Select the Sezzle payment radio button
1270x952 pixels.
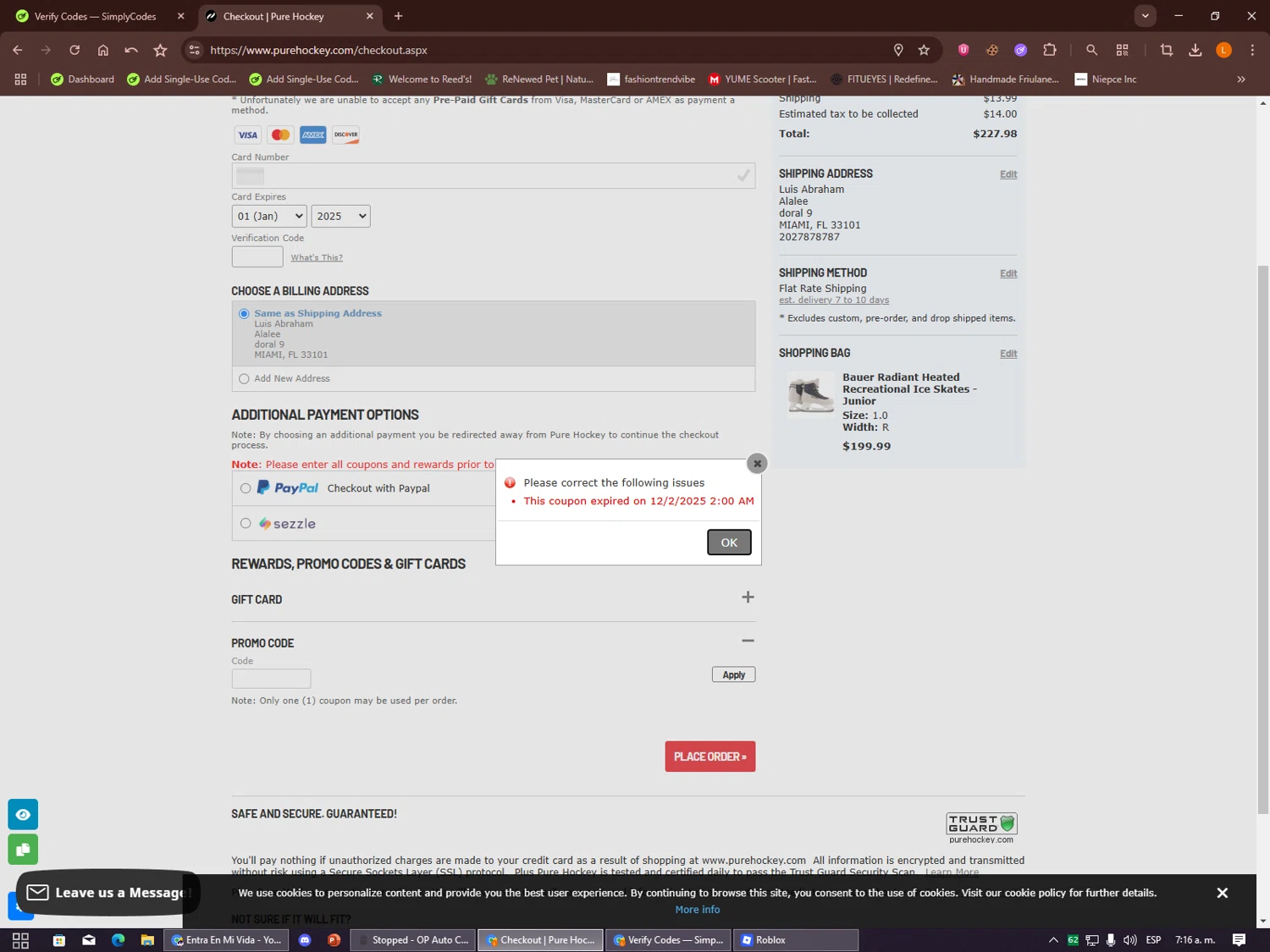246,524
